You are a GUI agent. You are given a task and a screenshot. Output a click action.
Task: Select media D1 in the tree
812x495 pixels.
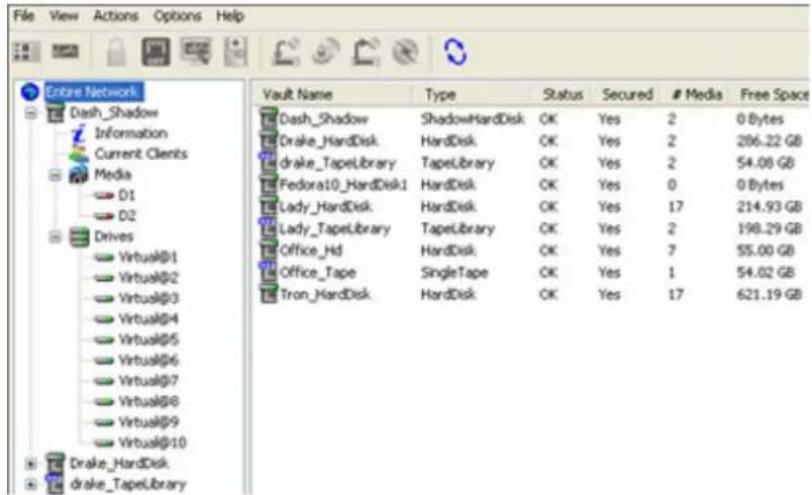click(x=127, y=195)
